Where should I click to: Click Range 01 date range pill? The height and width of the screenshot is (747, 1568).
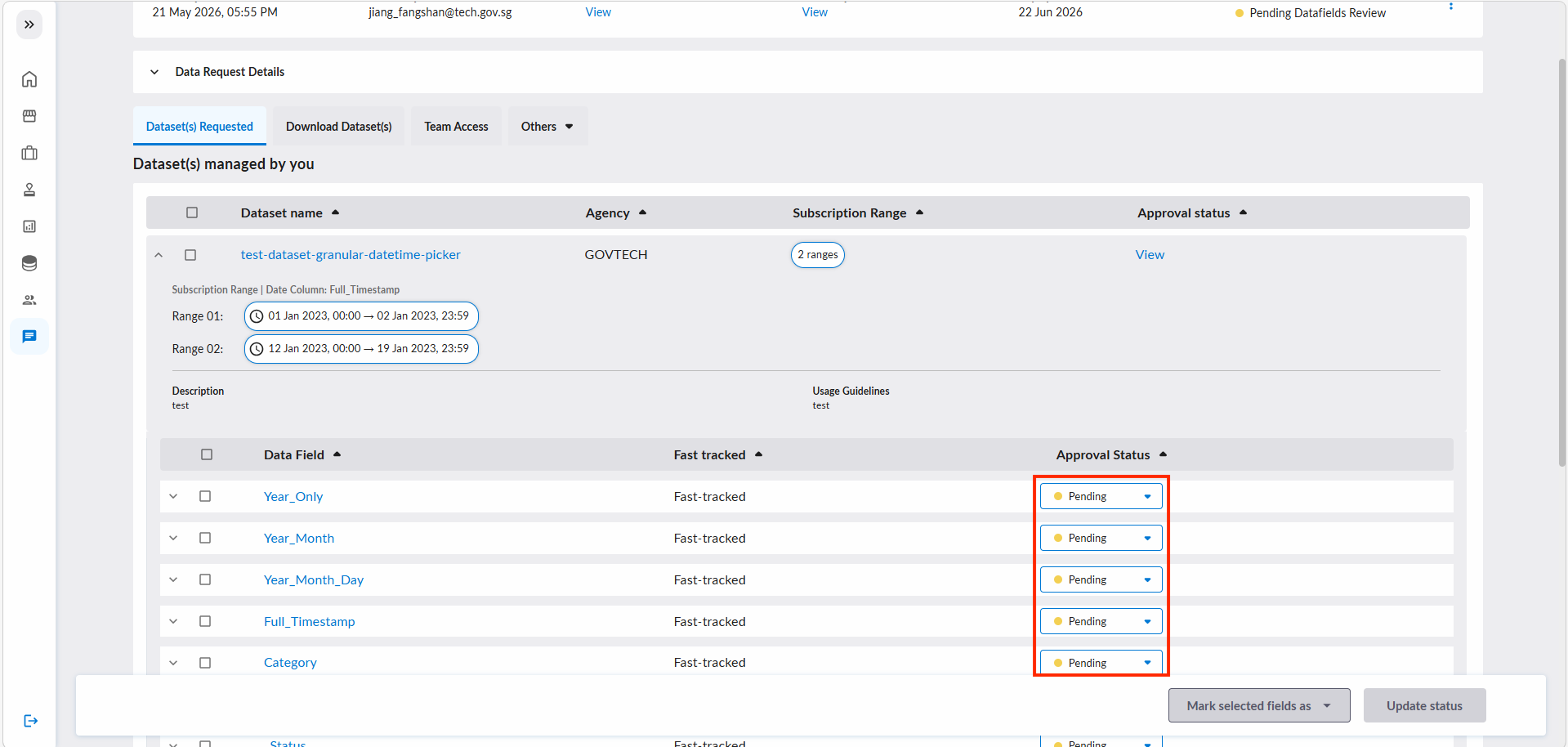tap(361, 316)
